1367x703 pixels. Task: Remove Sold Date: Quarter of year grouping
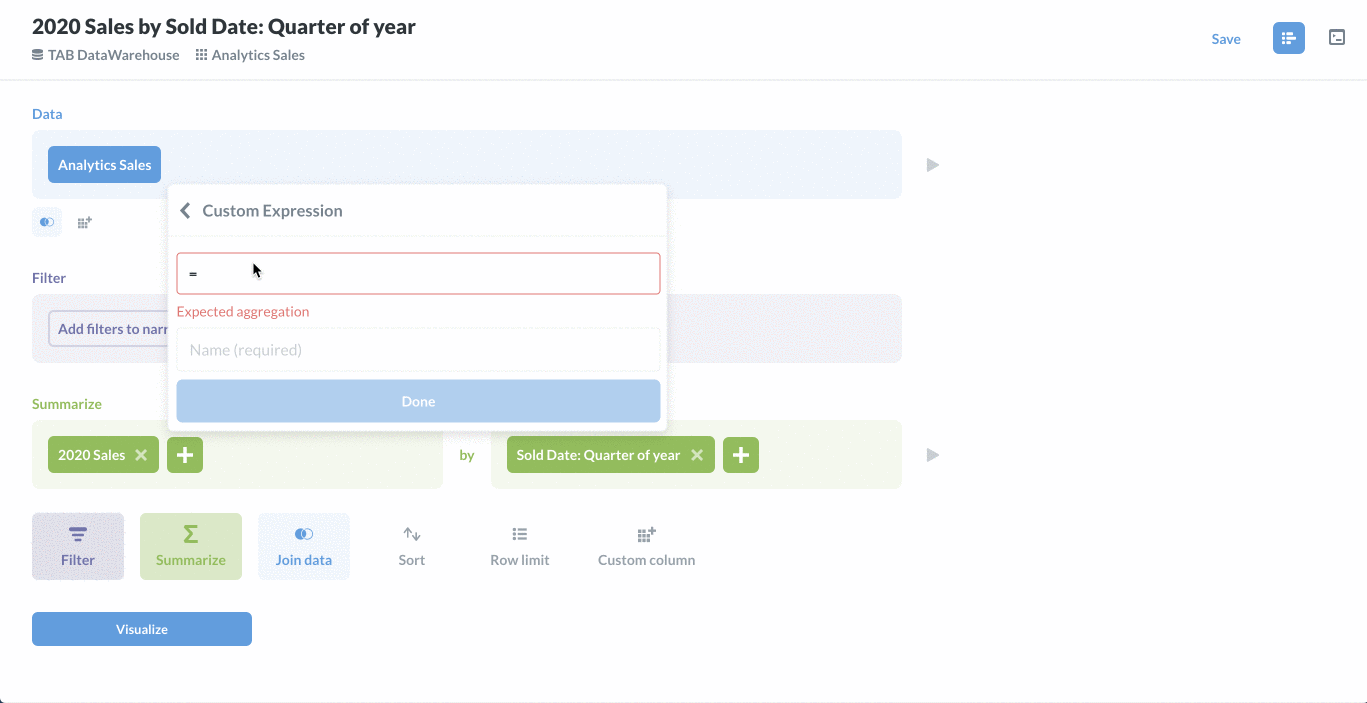(x=697, y=455)
